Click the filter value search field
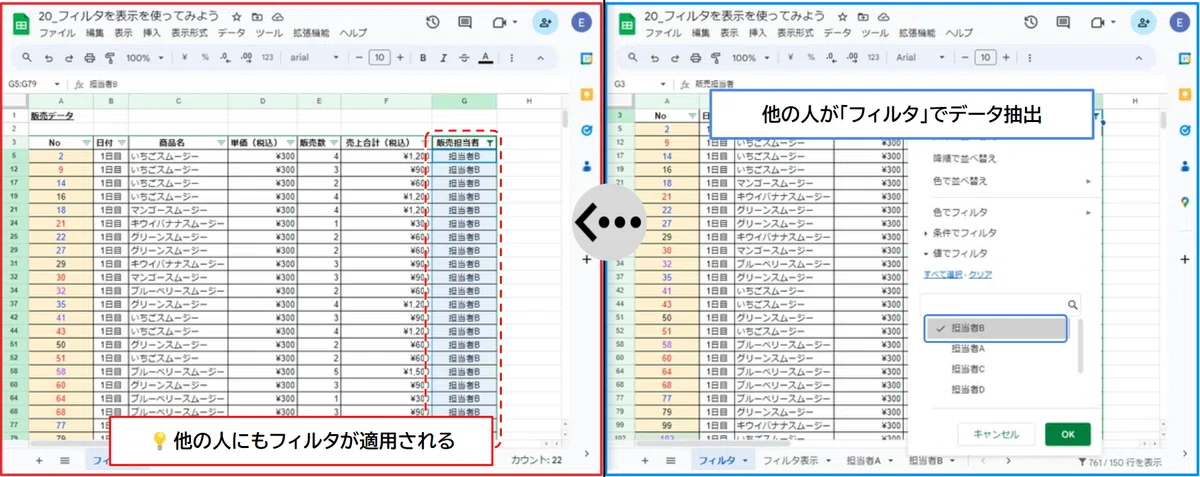Screen dimensions: 1200x477 click(x=1000, y=304)
